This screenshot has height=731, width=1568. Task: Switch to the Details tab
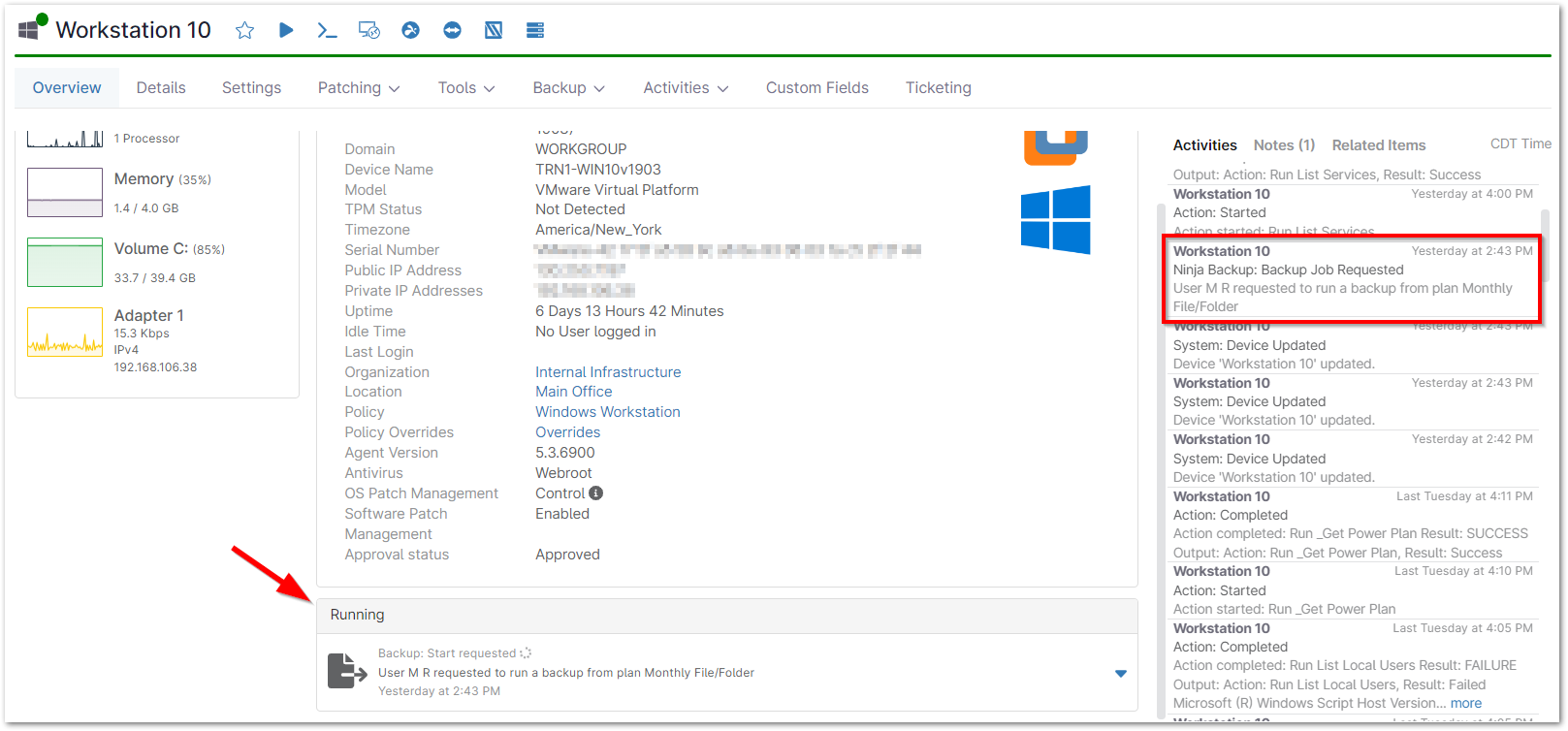point(161,88)
